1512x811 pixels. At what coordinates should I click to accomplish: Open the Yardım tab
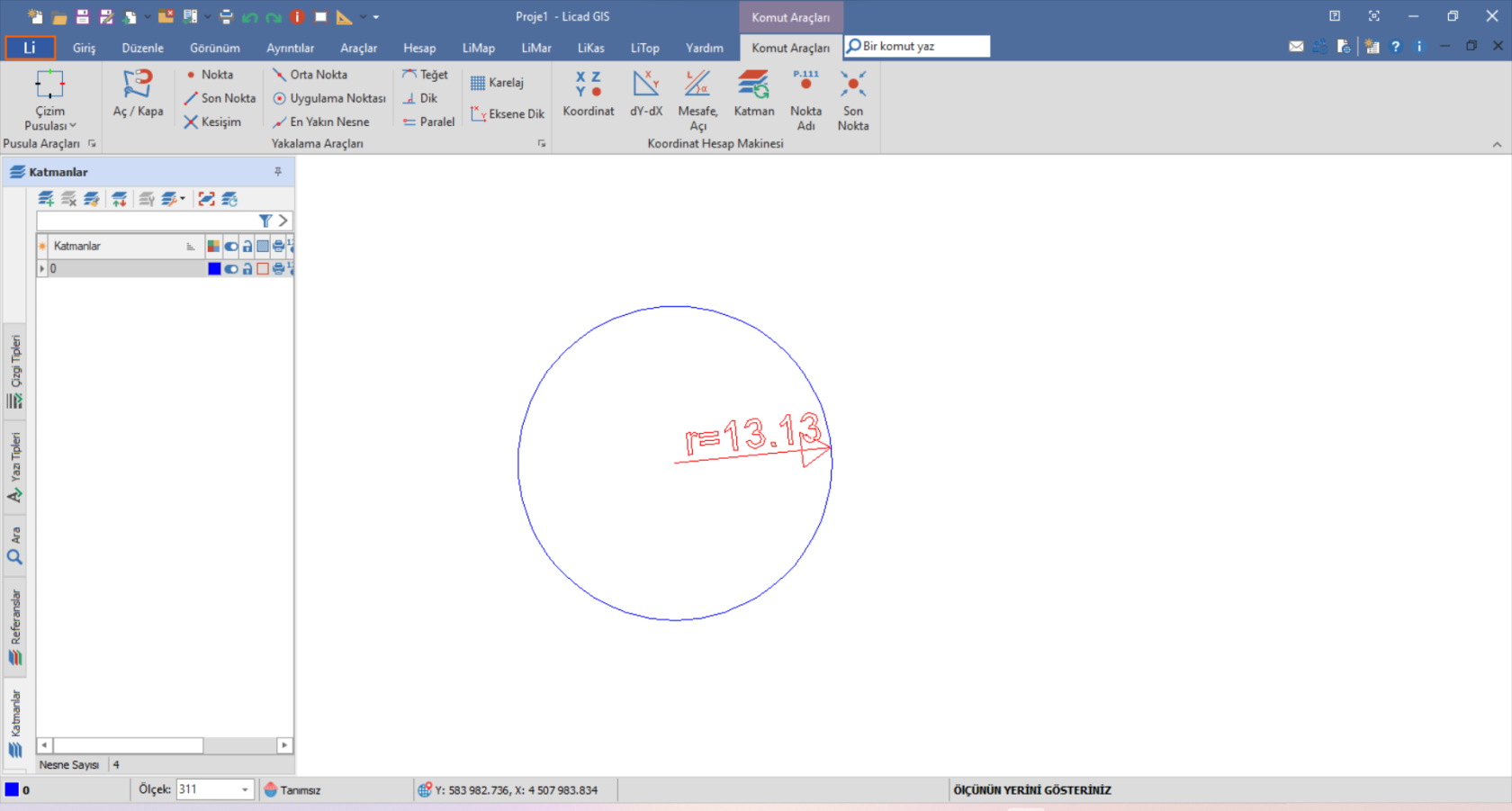click(705, 48)
